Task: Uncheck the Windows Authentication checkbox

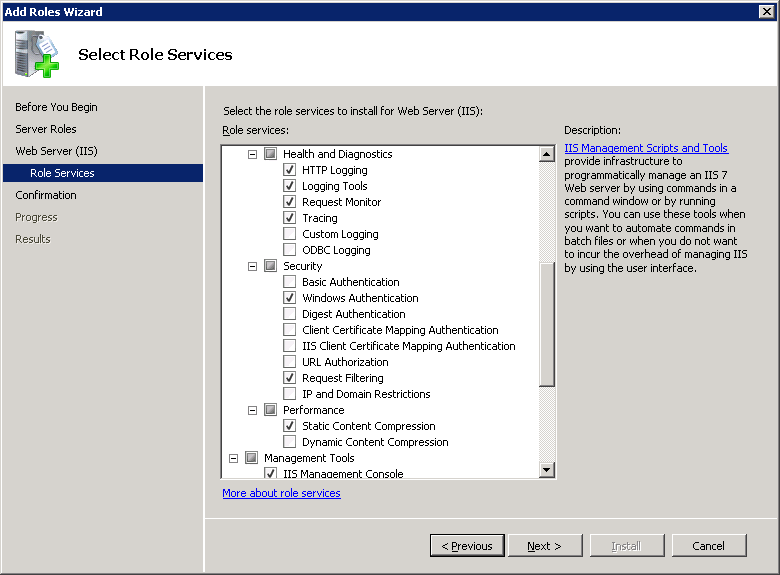Action: (290, 298)
